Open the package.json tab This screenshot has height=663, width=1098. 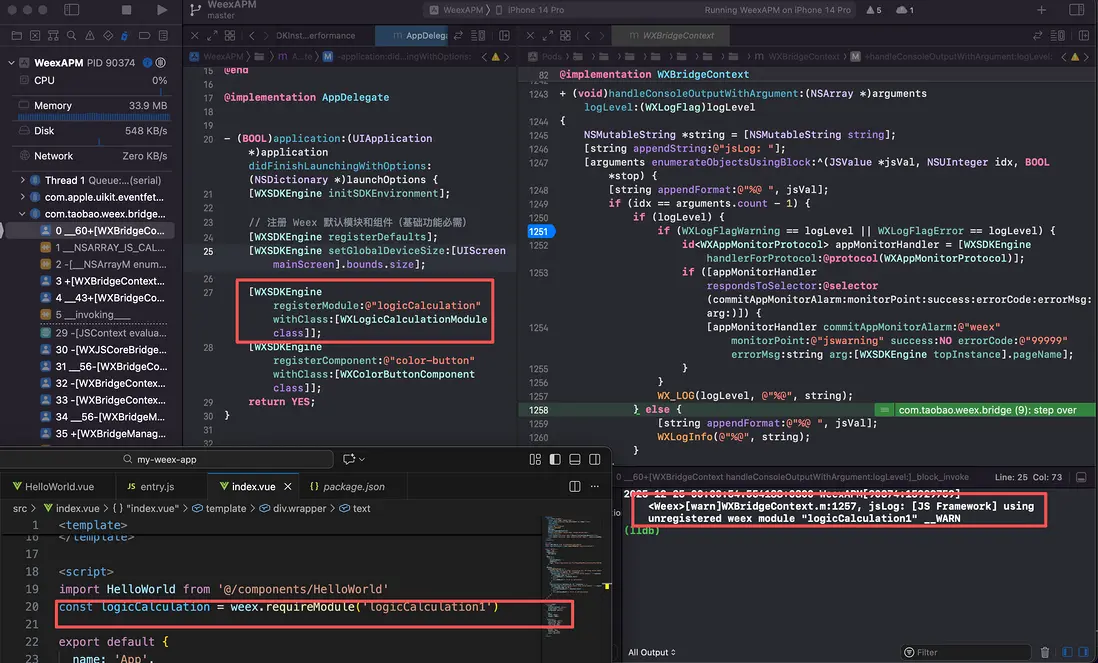click(x=346, y=487)
